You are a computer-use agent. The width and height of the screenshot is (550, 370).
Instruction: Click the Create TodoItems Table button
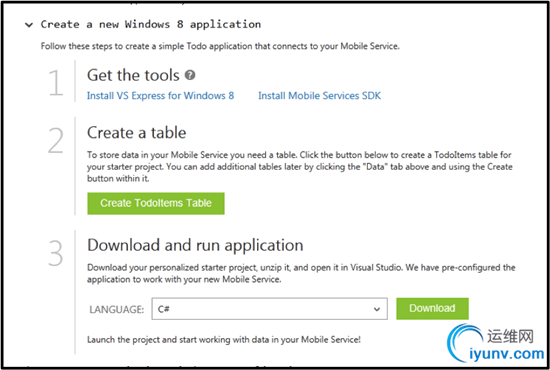coord(156,203)
